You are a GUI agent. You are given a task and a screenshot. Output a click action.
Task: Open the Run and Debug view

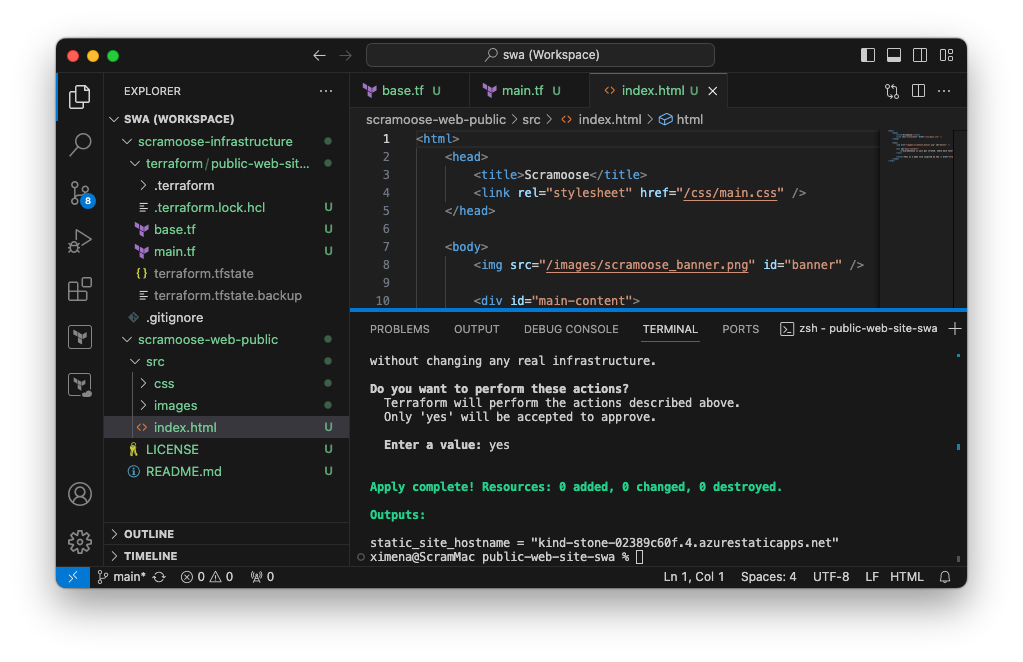[80, 241]
